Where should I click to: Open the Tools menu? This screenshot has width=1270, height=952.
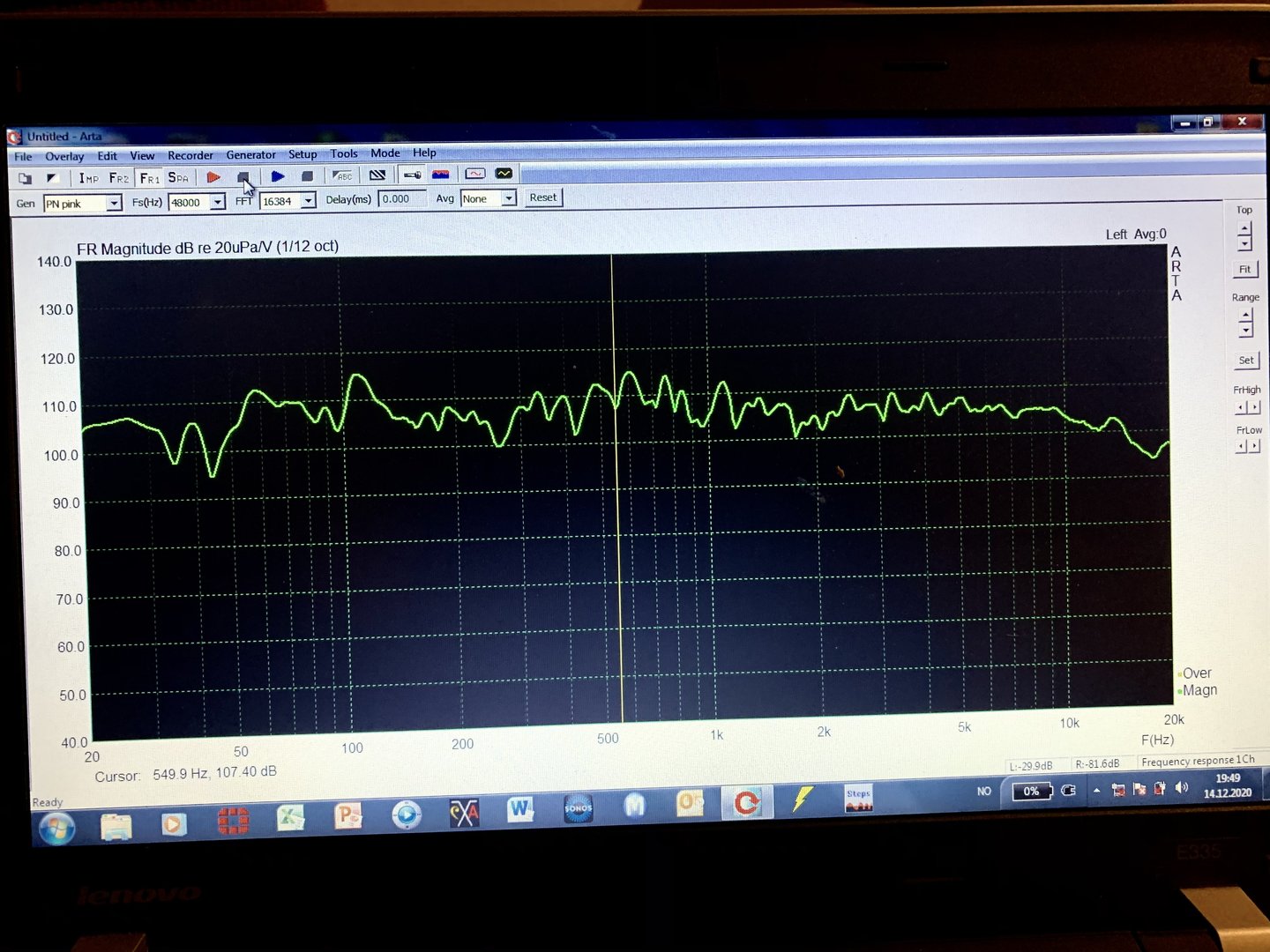[x=344, y=153]
